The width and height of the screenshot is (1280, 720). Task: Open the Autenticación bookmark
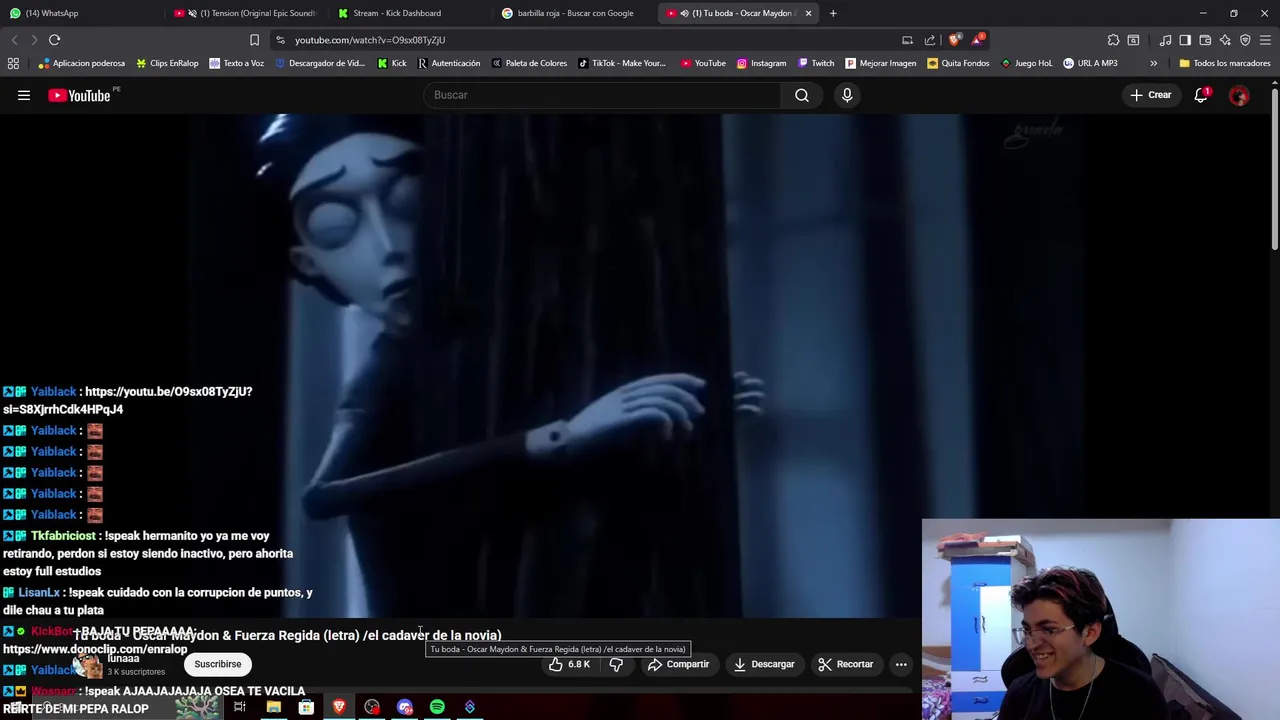pos(448,63)
